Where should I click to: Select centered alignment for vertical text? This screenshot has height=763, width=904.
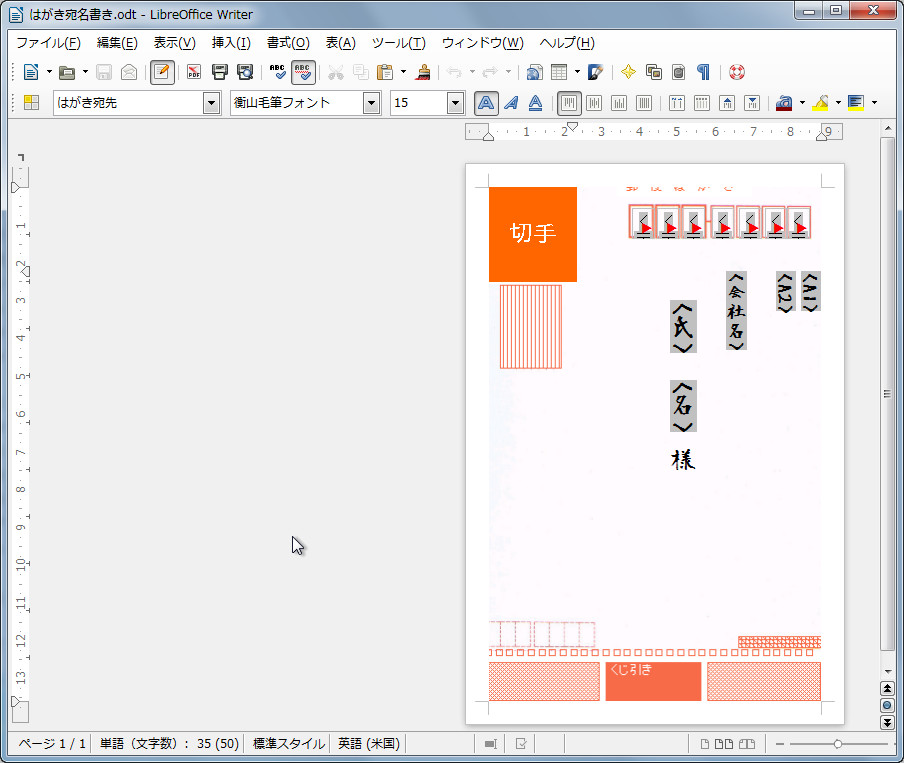click(594, 103)
